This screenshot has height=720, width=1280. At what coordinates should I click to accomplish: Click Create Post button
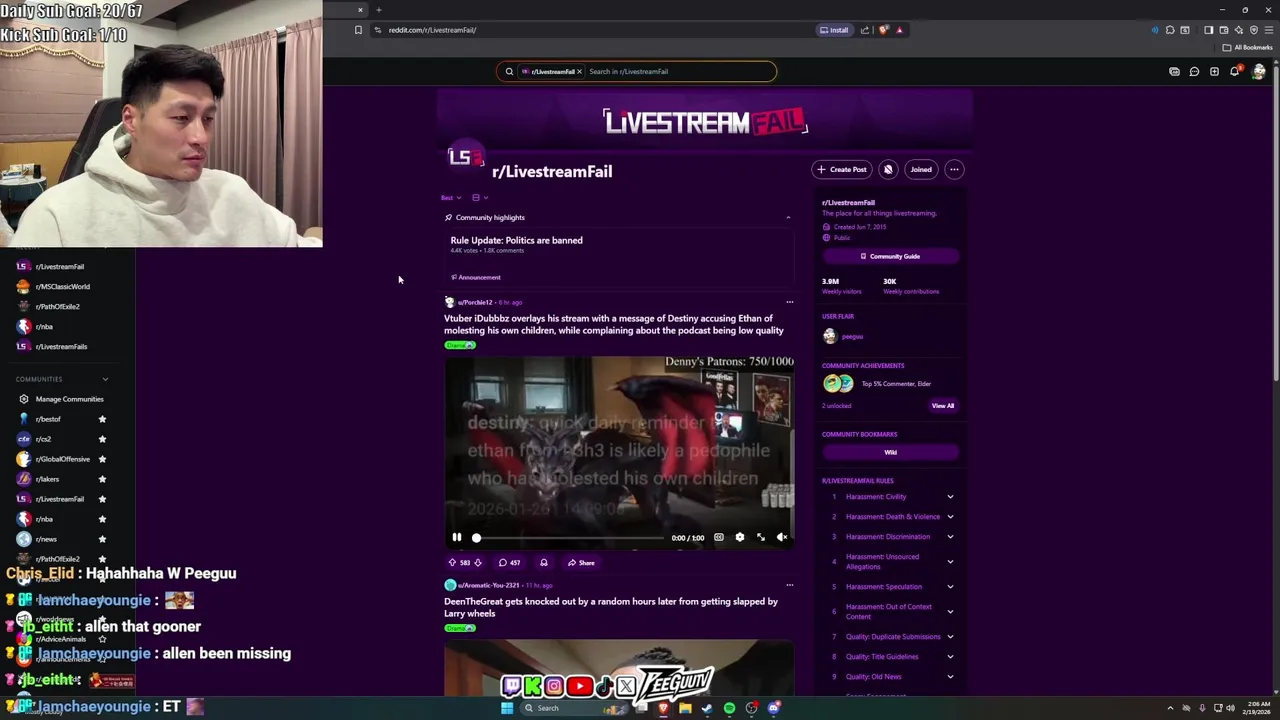click(x=841, y=170)
